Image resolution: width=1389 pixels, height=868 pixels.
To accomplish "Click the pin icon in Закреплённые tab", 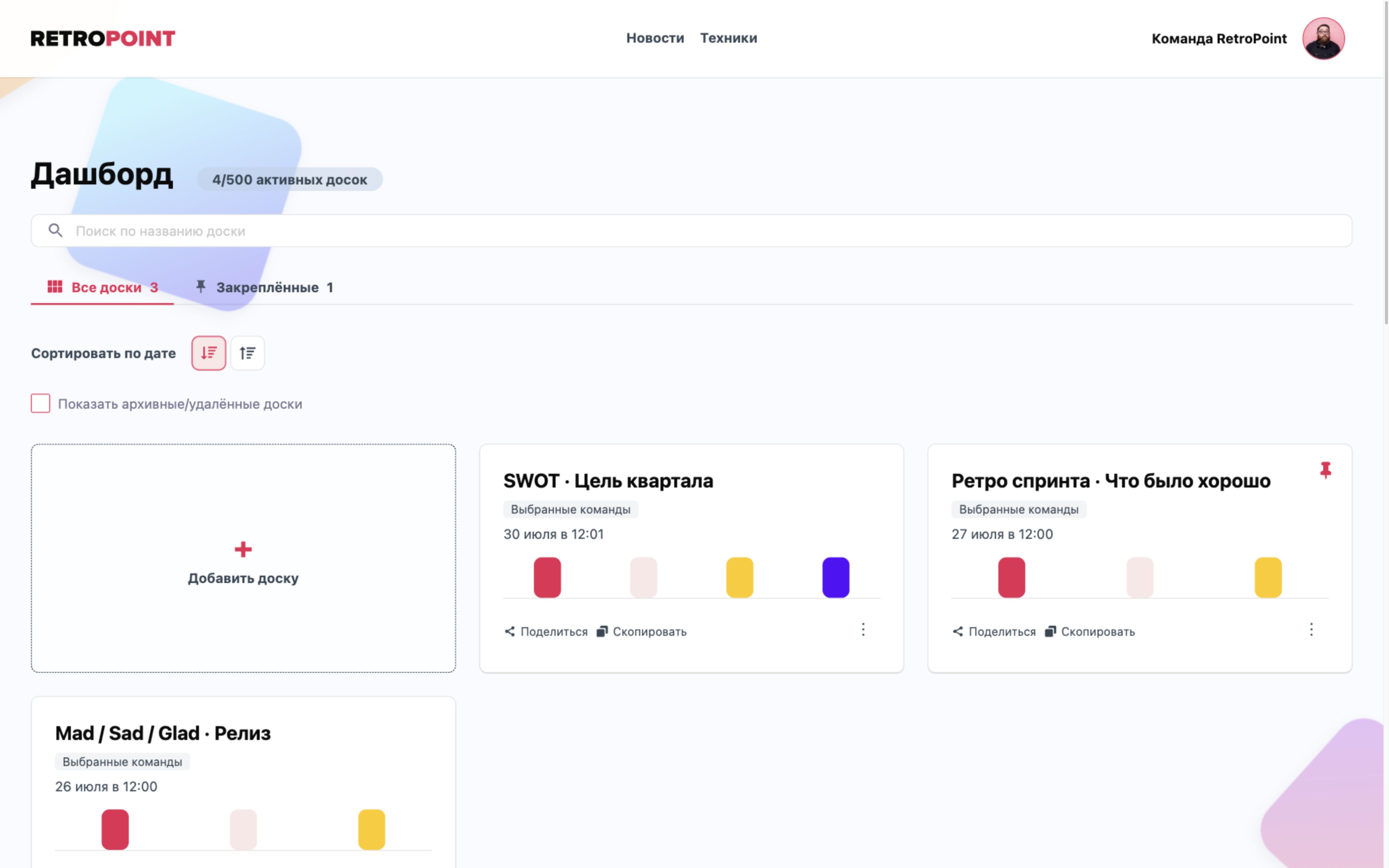I will 200,286.
